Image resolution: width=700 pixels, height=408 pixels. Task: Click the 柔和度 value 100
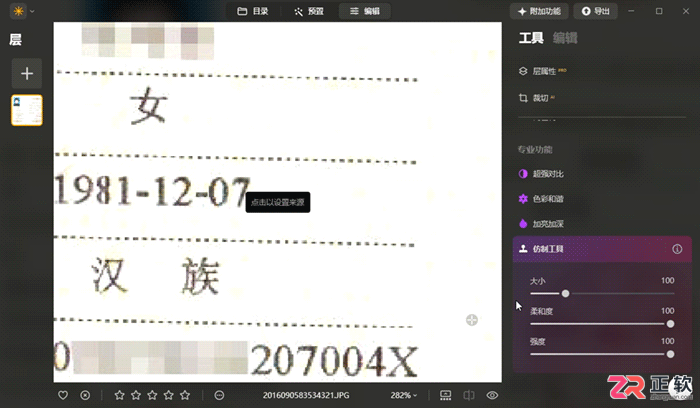click(667, 311)
